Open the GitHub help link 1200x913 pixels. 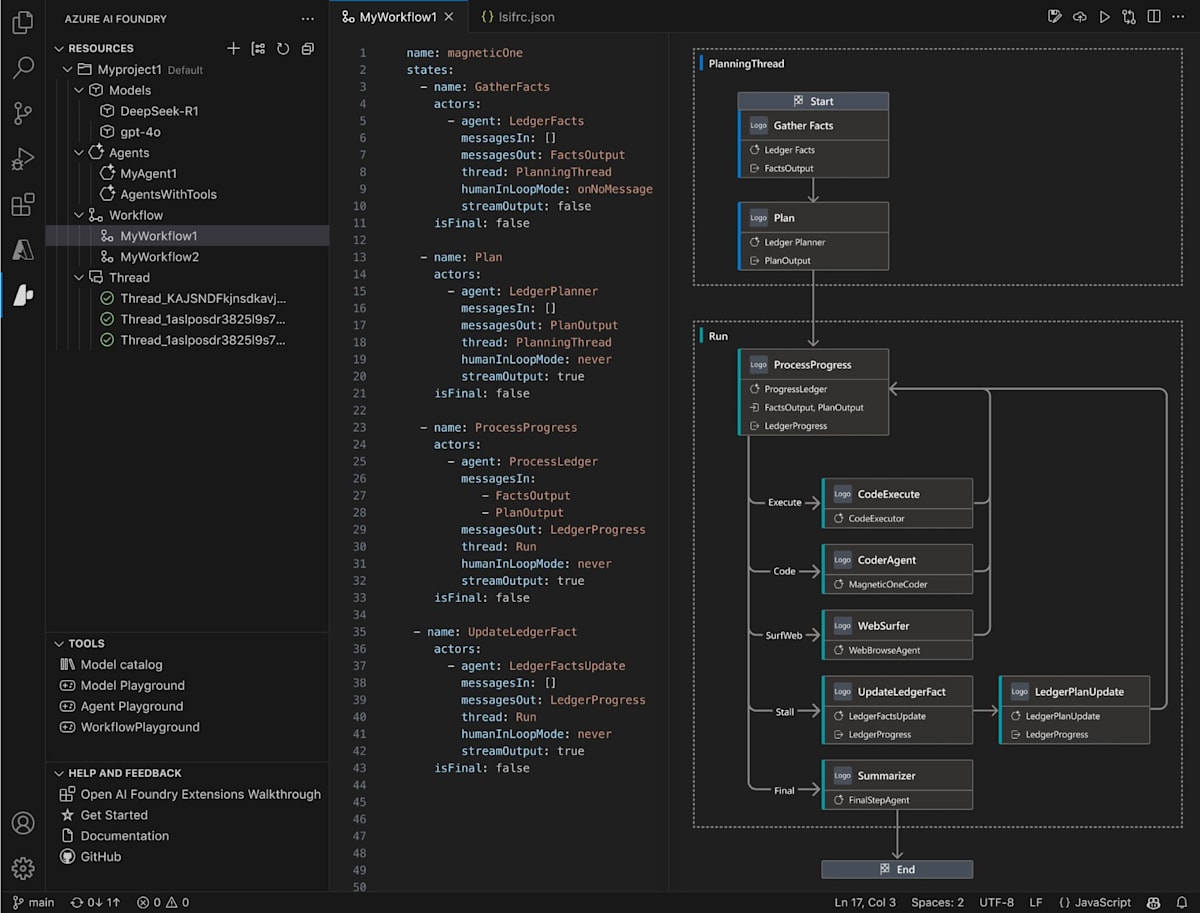(101, 857)
